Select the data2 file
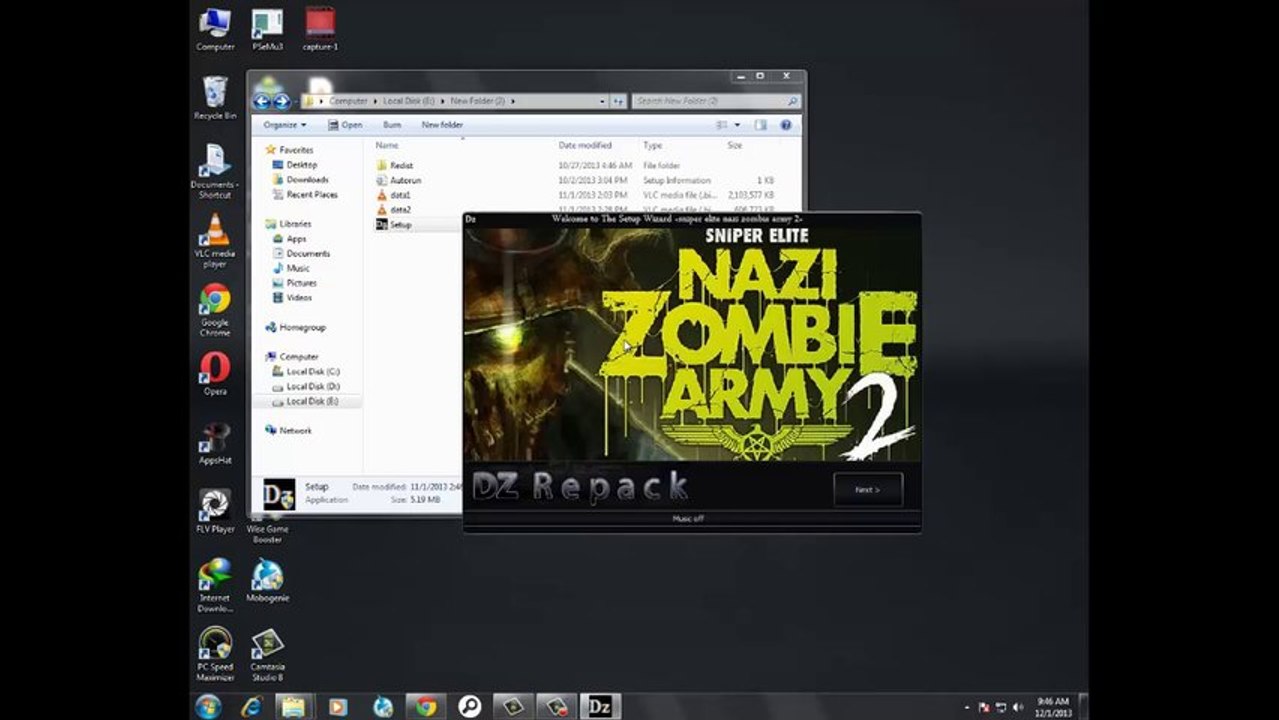The width and height of the screenshot is (1279, 720). tap(400, 210)
